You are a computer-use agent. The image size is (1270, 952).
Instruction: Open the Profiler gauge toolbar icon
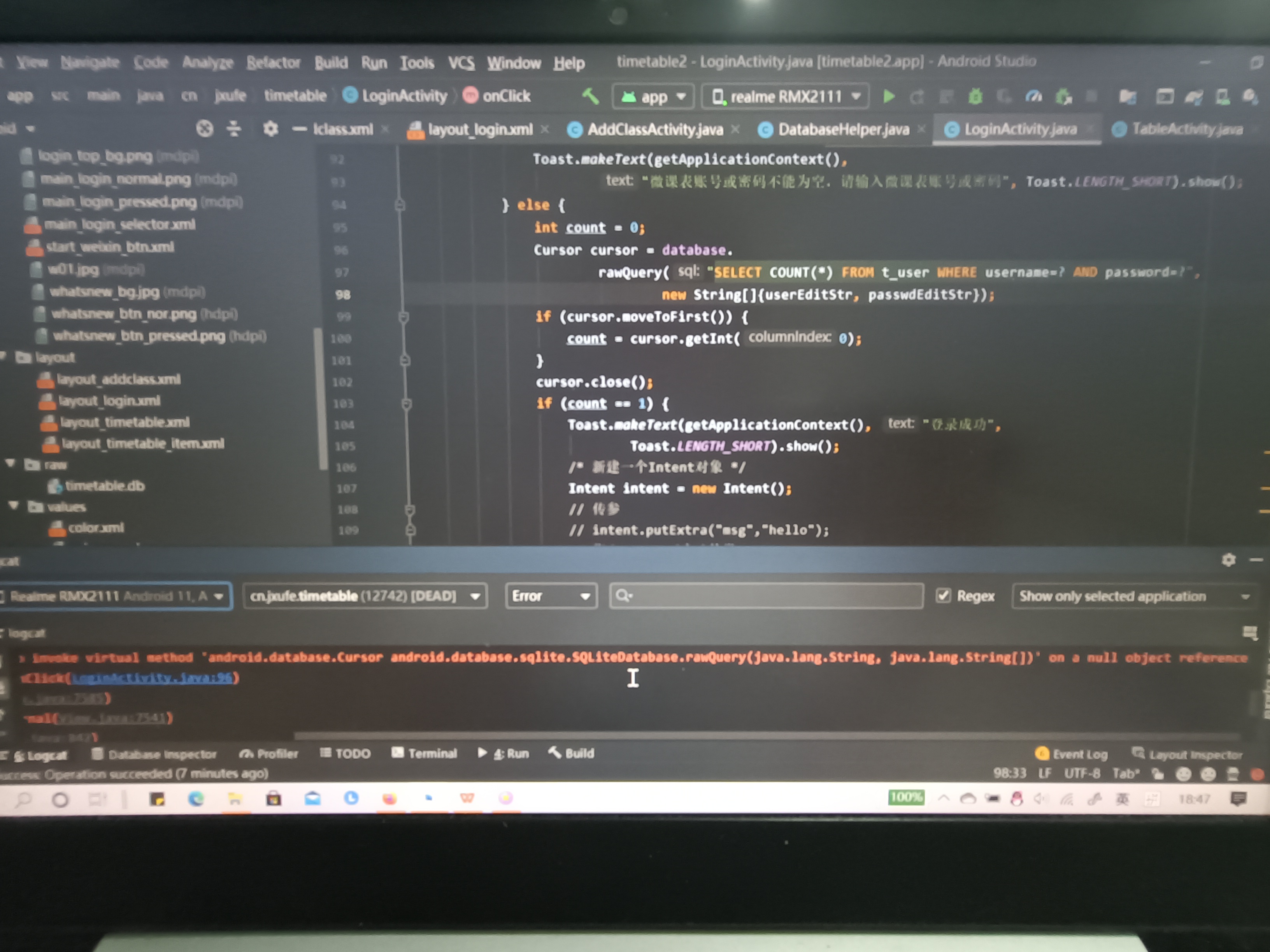(1033, 96)
